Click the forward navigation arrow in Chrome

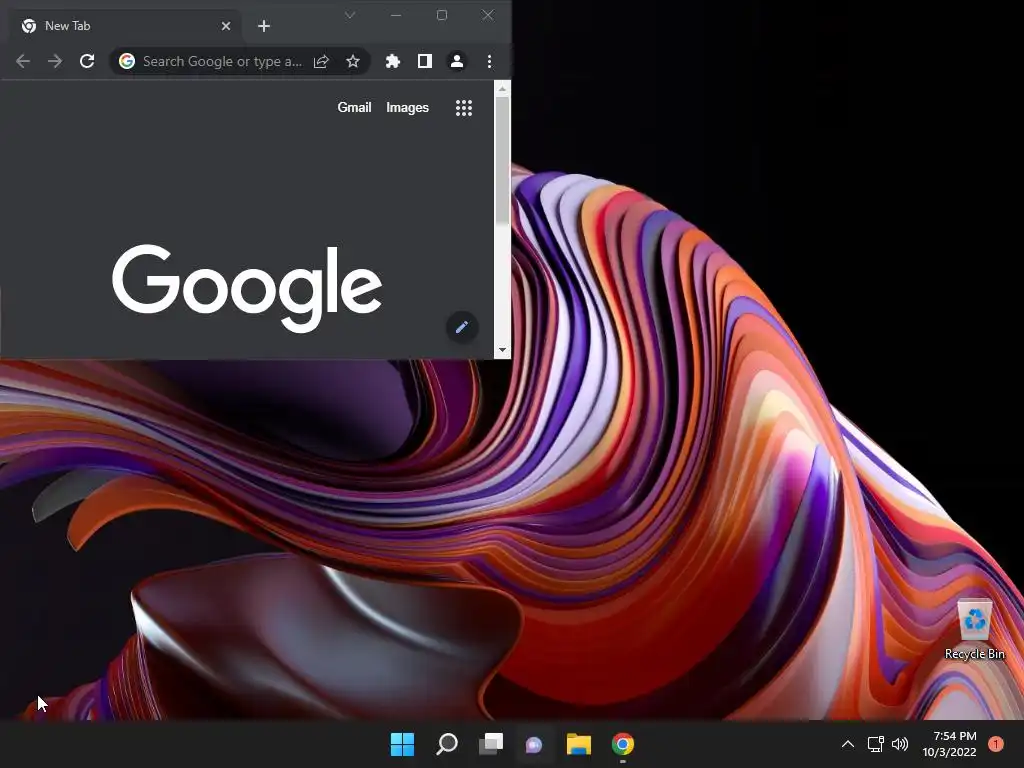click(x=55, y=61)
